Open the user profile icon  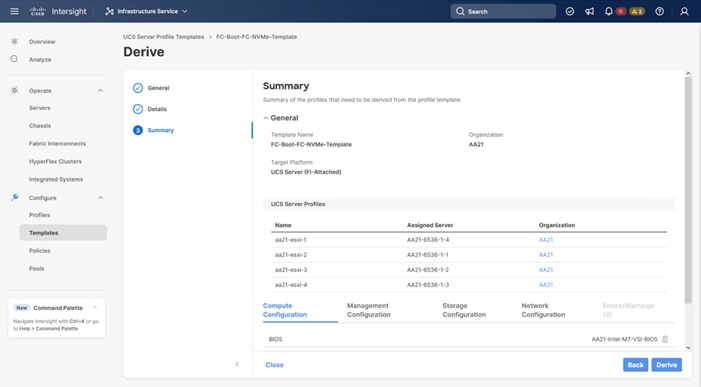click(x=684, y=11)
